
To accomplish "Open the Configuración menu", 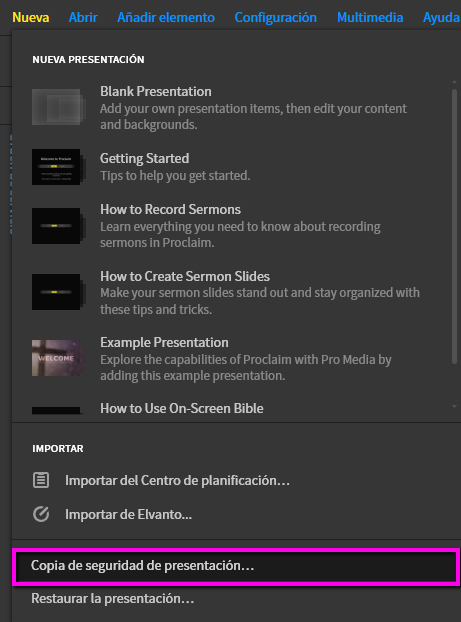I will point(275,17).
